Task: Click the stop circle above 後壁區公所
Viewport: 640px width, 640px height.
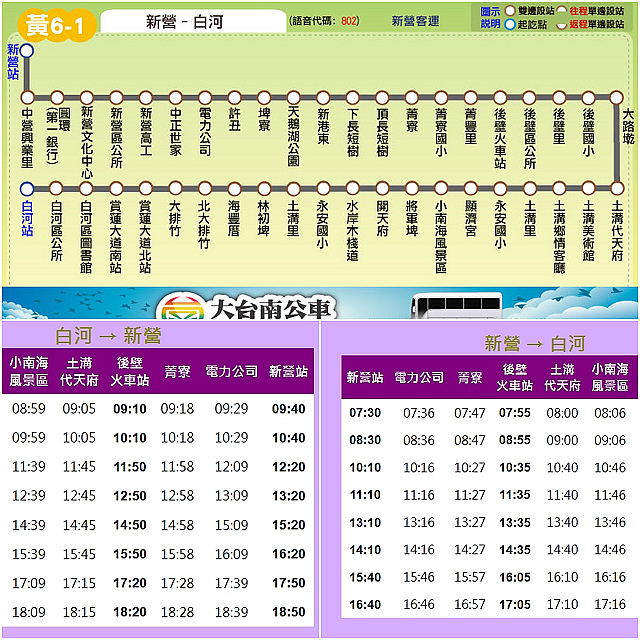Action: (529, 98)
